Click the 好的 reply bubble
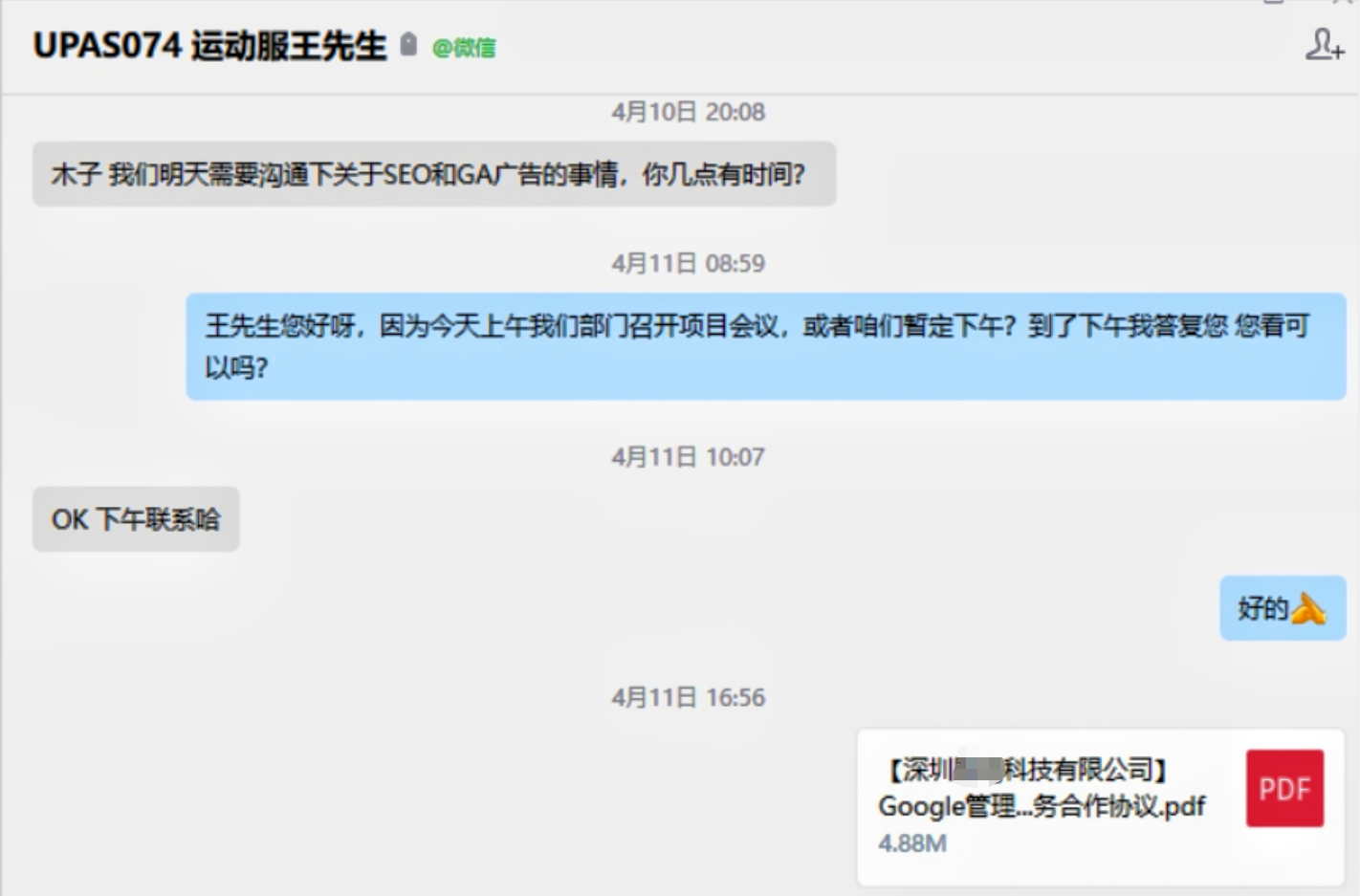Viewport: 1360px width, 896px height. [x=1283, y=608]
